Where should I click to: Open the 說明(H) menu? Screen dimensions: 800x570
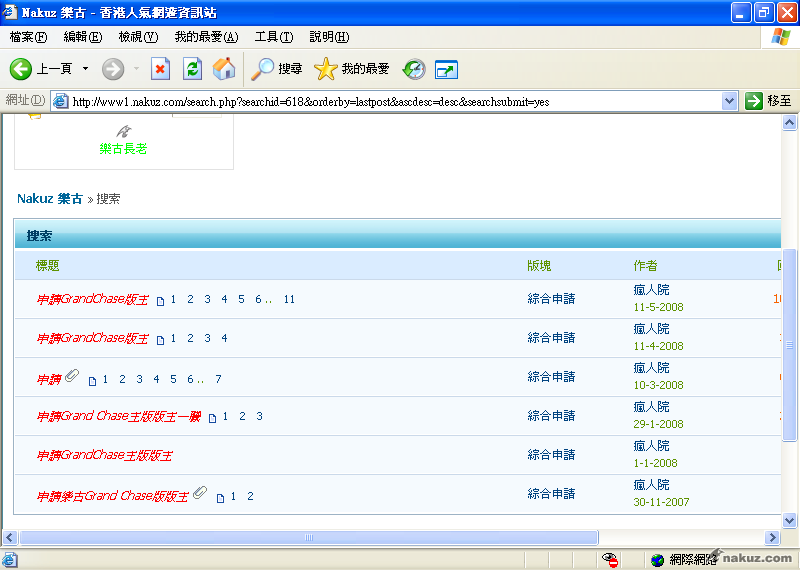[329, 37]
